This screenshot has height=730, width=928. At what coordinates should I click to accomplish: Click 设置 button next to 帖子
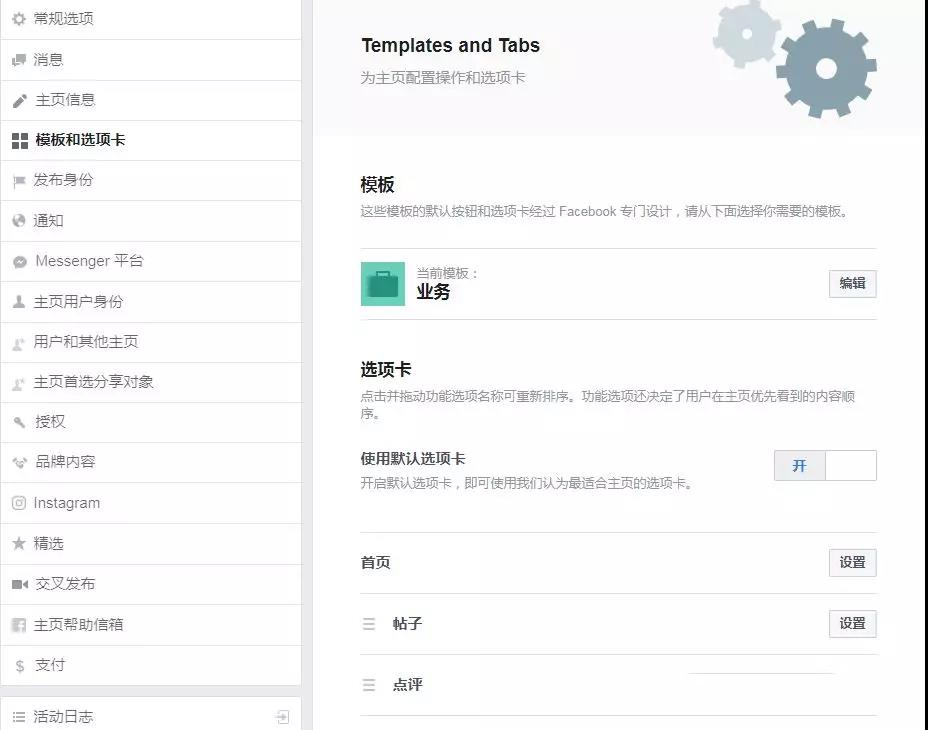[852, 623]
